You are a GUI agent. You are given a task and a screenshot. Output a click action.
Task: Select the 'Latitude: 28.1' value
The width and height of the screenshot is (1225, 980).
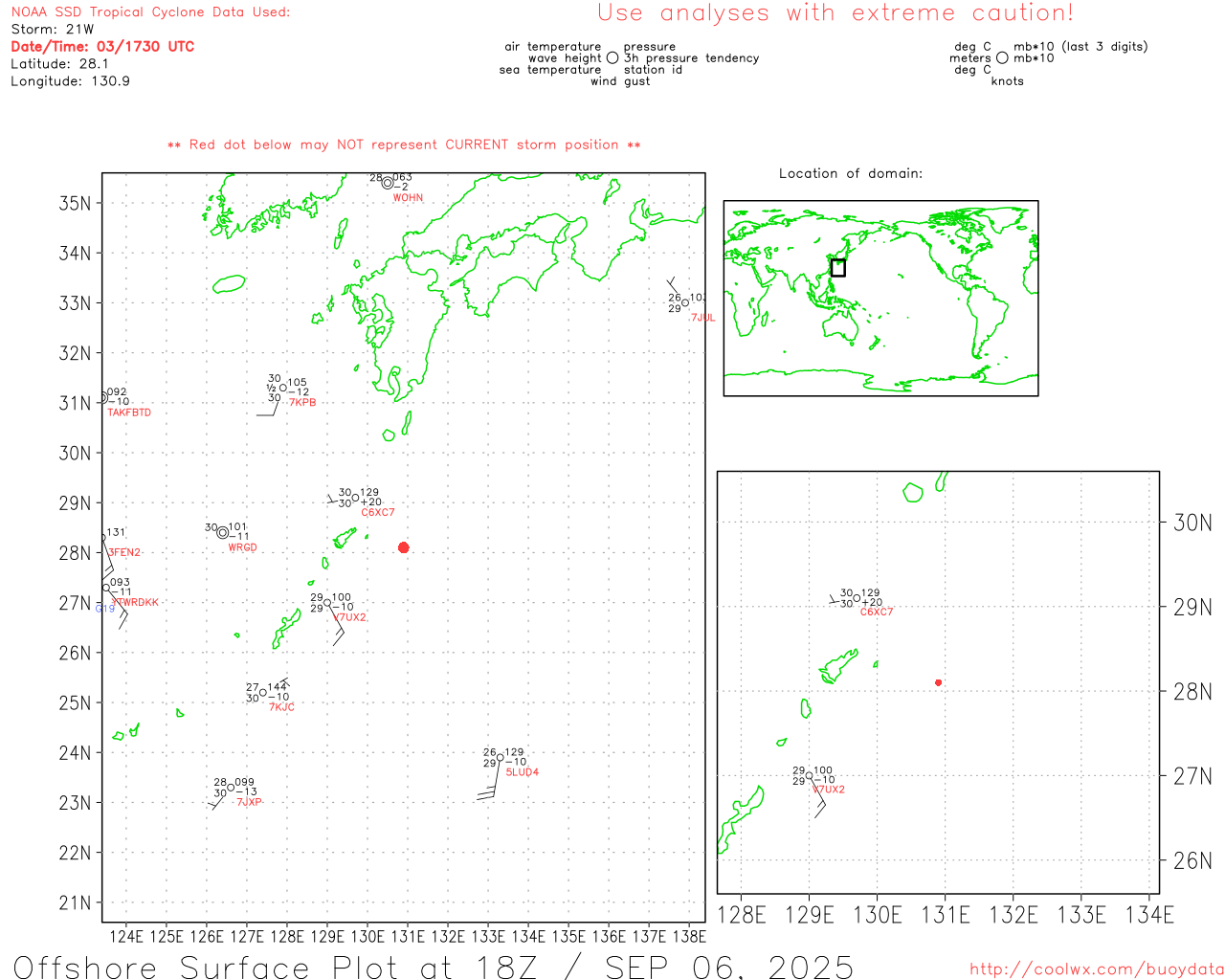tap(59, 64)
